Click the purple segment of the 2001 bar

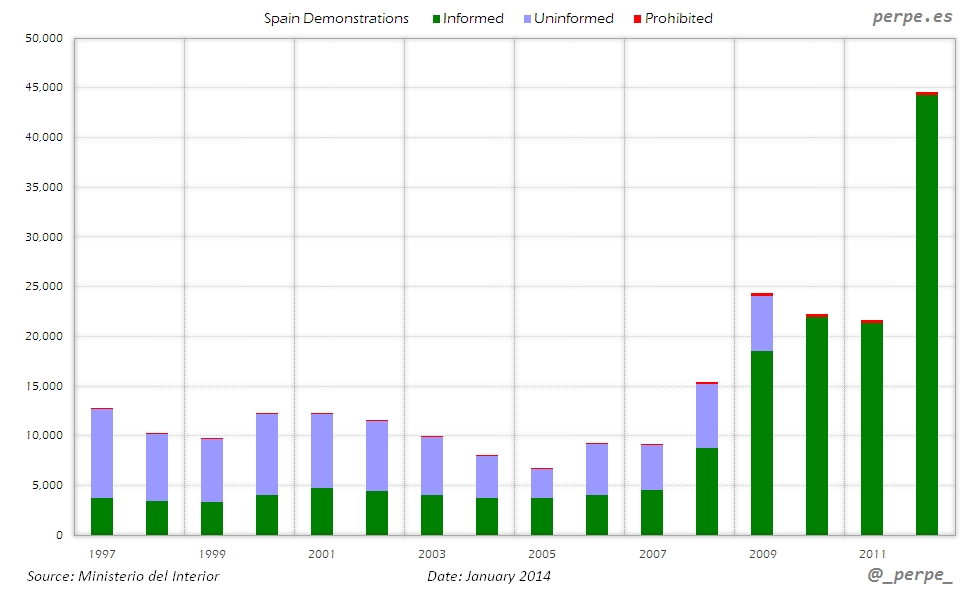(322, 451)
